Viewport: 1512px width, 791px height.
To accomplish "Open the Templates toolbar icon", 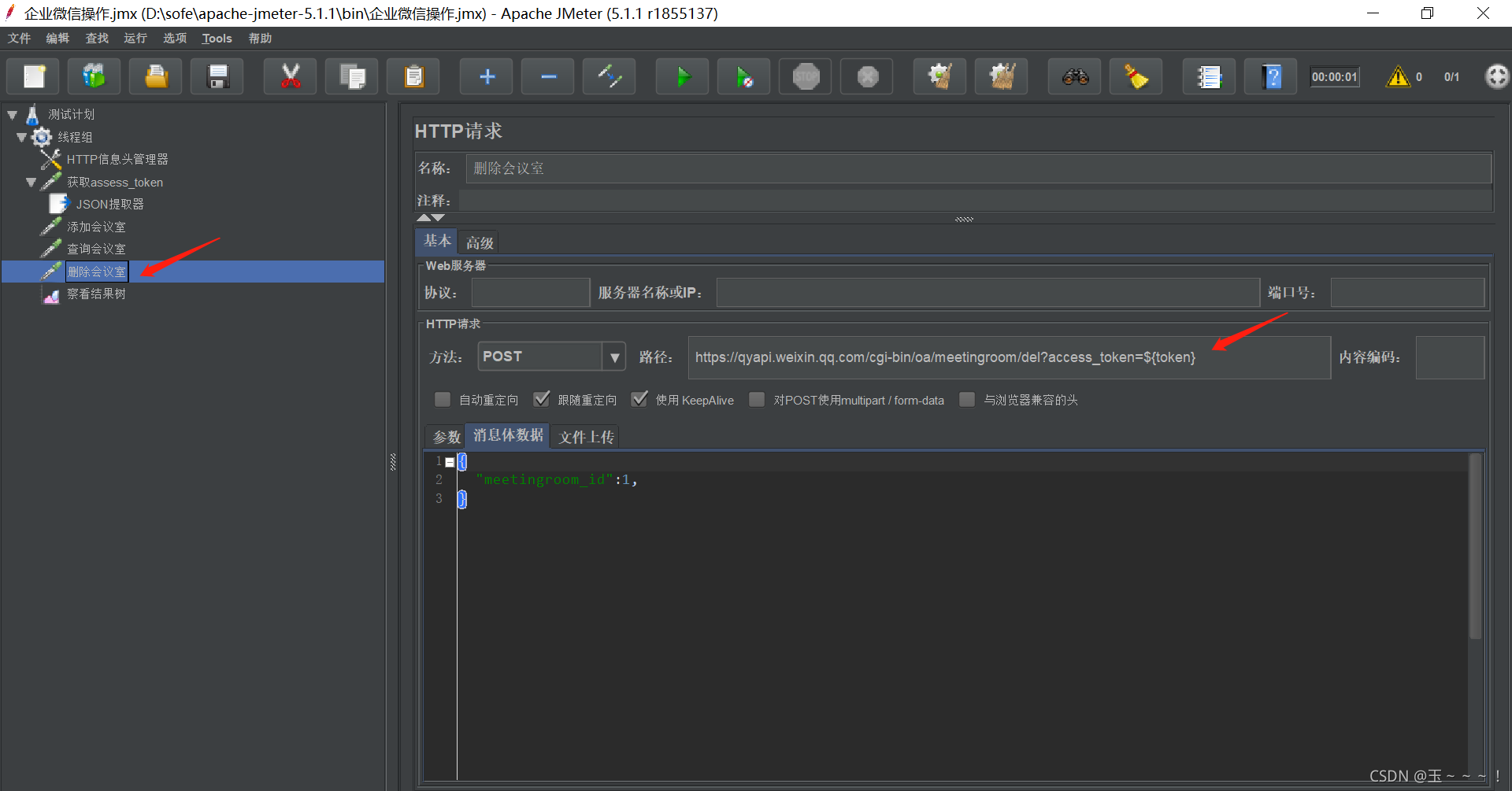I will [94, 77].
